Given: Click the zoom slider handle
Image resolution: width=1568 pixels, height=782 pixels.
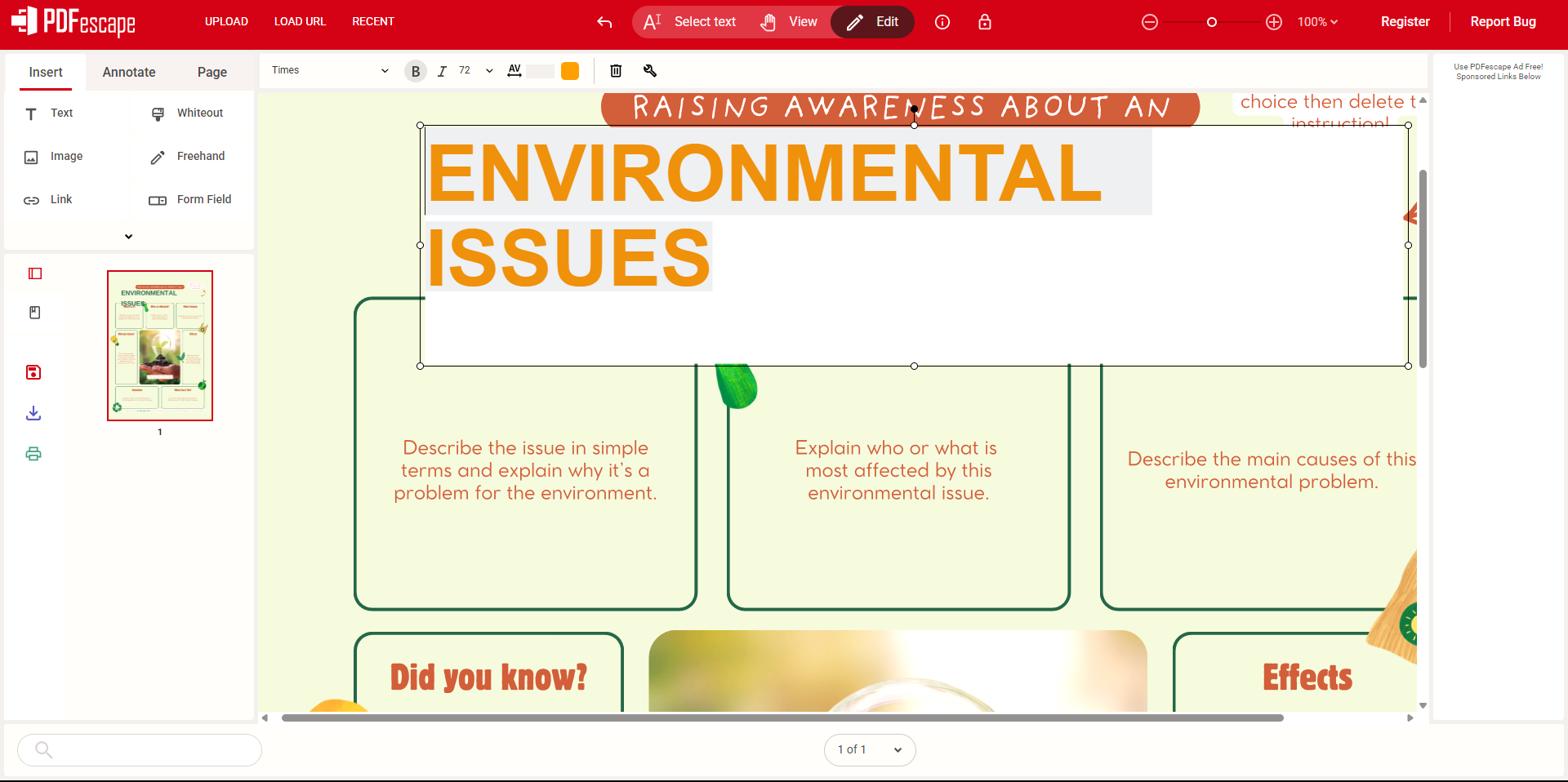Looking at the screenshot, I should click(1212, 22).
